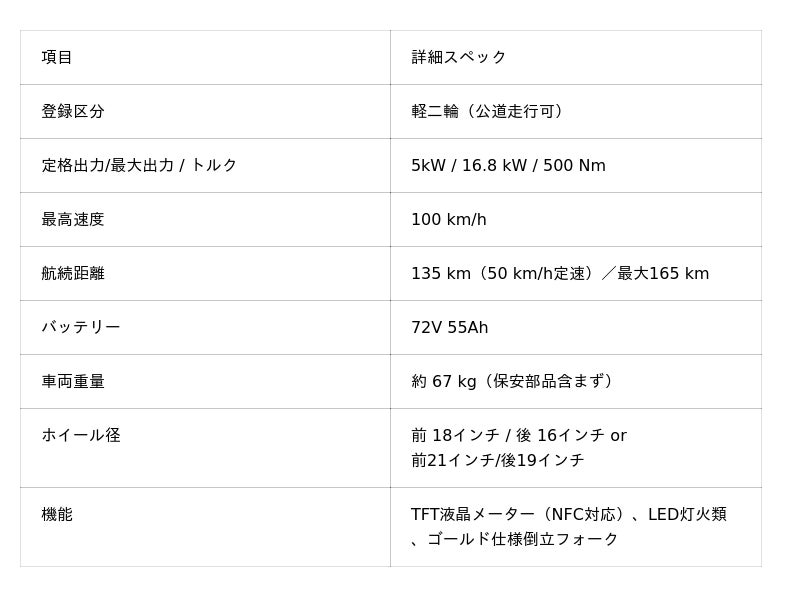
Task: Select the 定格出力/最大出力 / トルク label
Action: pos(139,165)
